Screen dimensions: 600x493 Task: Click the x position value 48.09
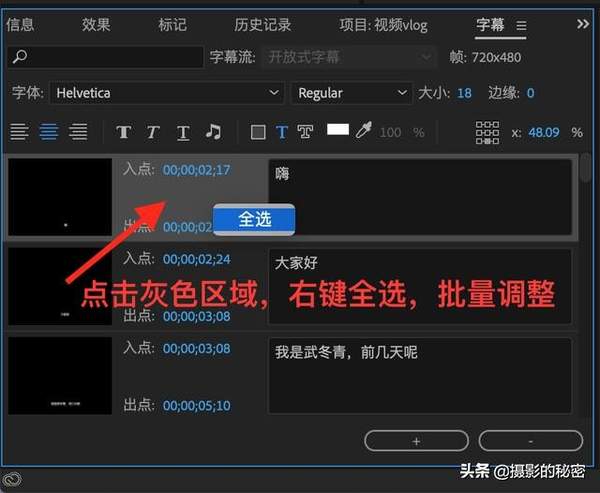[x=544, y=132]
